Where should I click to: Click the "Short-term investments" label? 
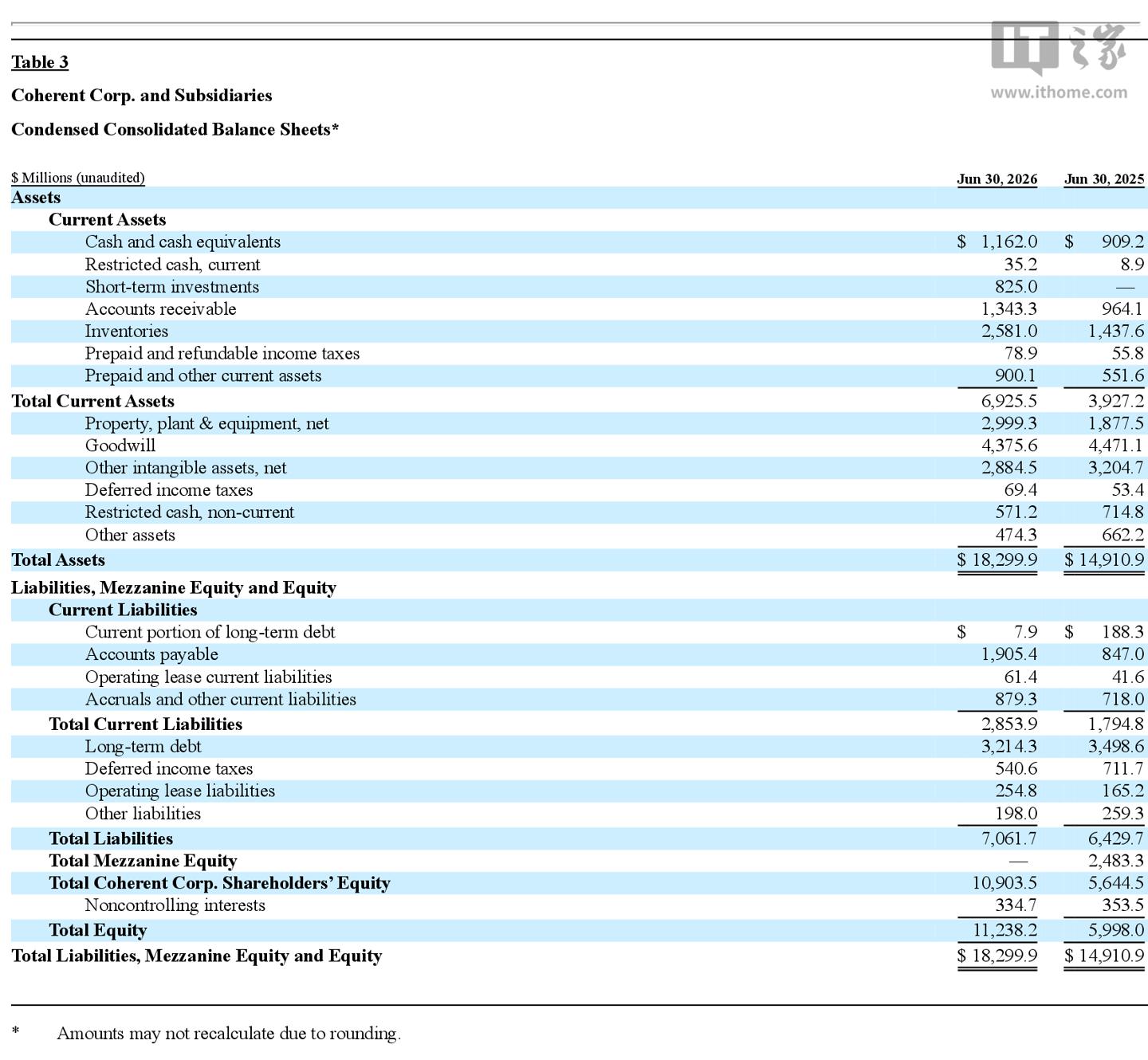172,287
